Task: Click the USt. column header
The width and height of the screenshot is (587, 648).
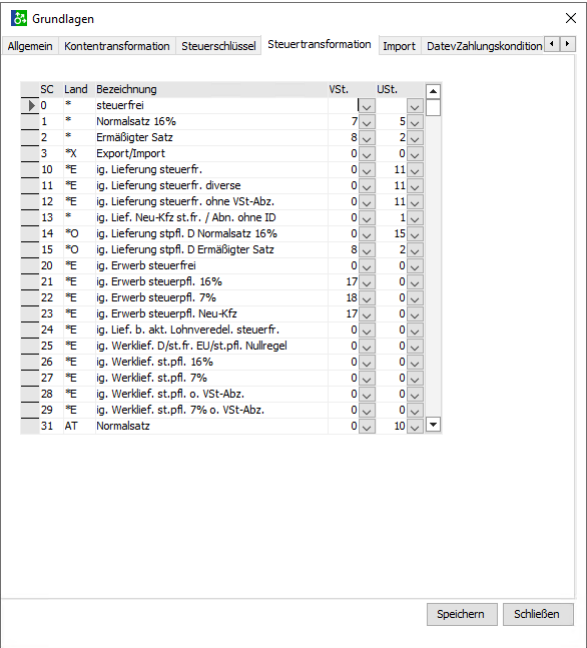Action: point(399,89)
